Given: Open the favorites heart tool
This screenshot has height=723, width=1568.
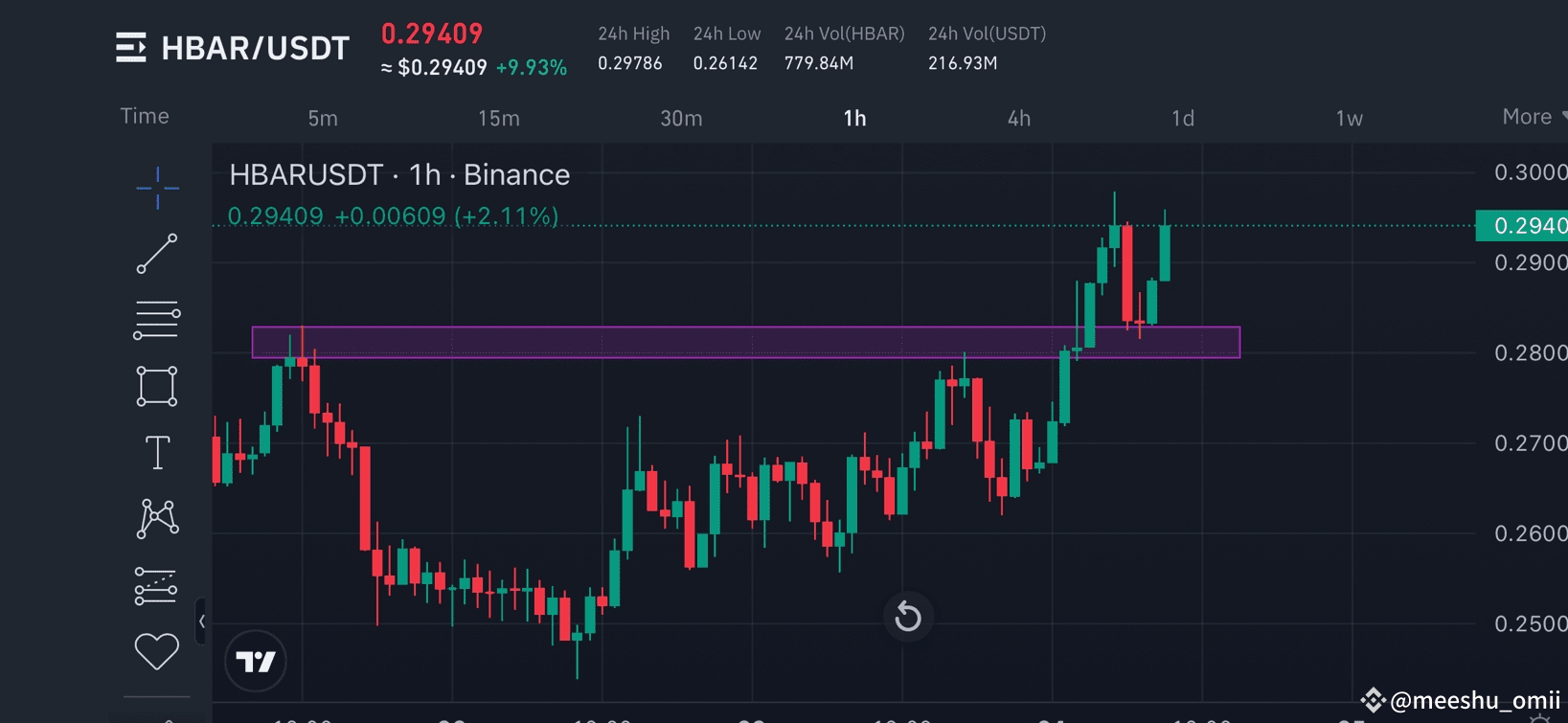Looking at the screenshot, I should (x=156, y=650).
